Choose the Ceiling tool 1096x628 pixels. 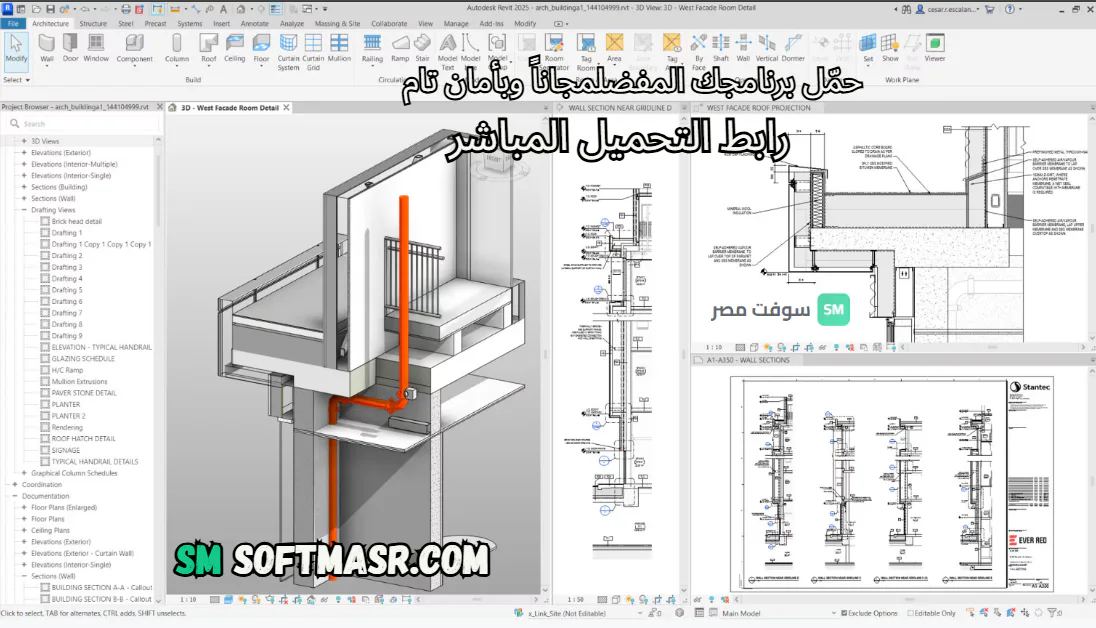pyautogui.click(x=235, y=49)
